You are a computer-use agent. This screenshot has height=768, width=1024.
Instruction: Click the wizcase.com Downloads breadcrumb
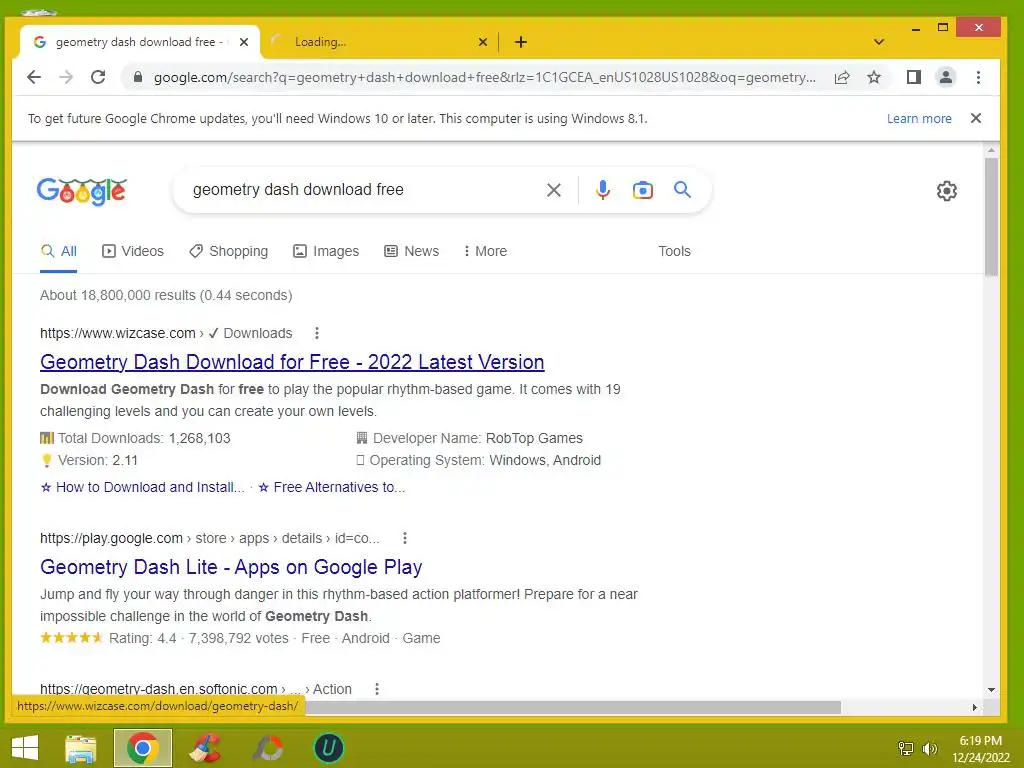(x=258, y=333)
